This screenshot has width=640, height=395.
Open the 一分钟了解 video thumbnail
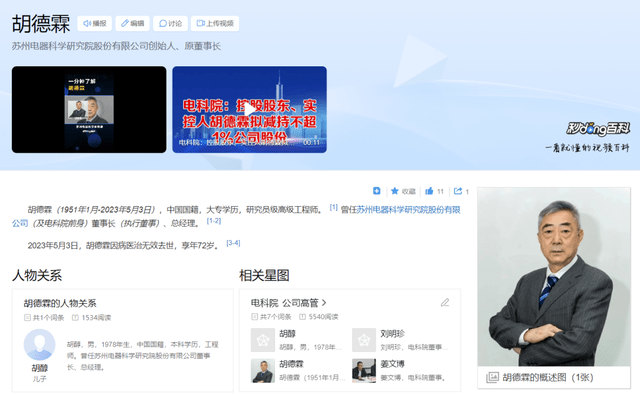pos(89,110)
